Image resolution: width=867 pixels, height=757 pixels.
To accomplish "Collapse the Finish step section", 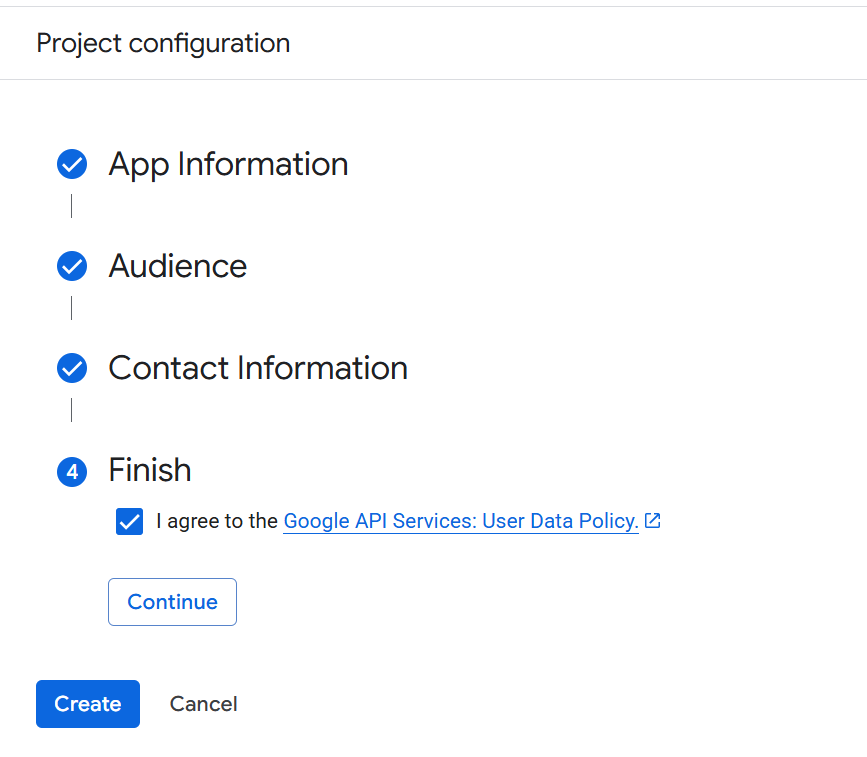I will [x=150, y=470].
